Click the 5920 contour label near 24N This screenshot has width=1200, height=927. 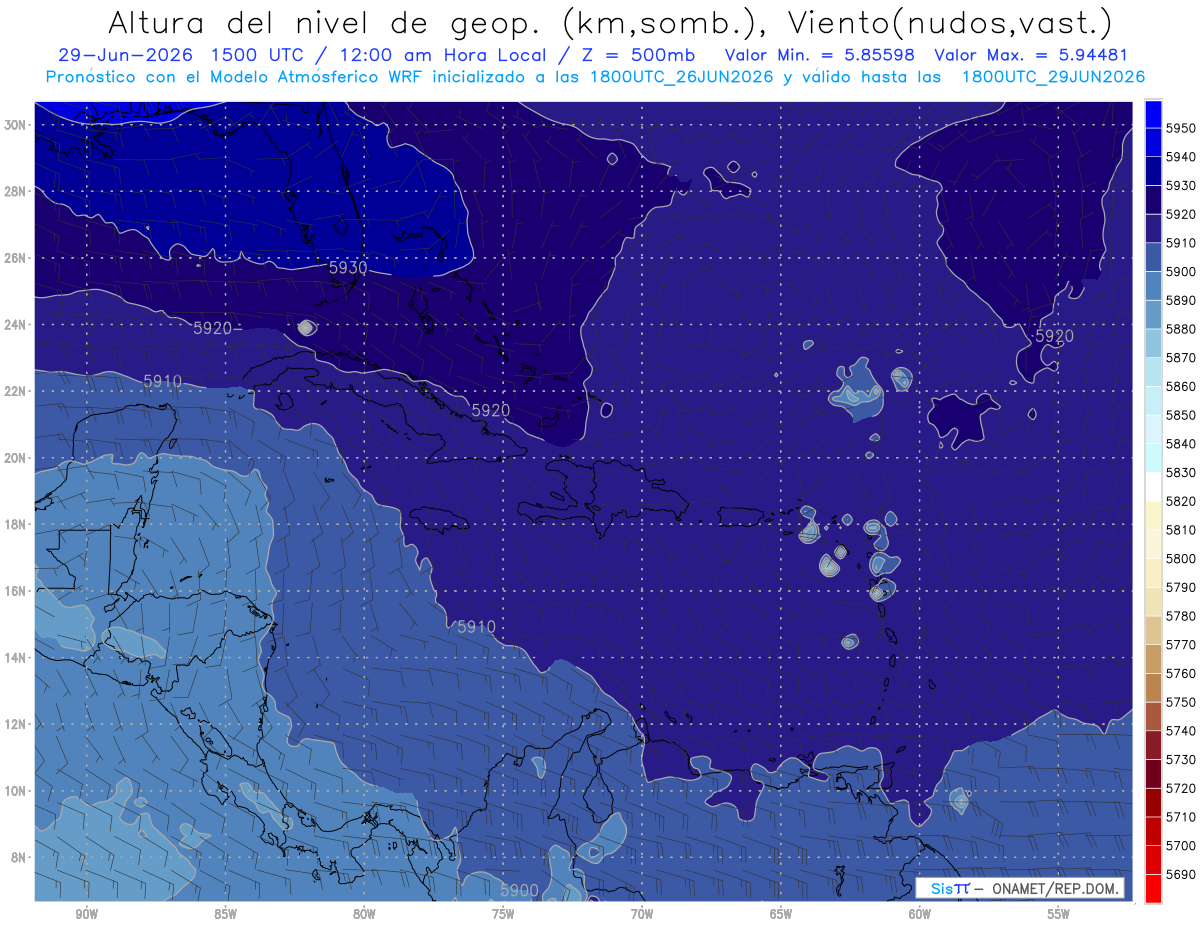(x=213, y=328)
